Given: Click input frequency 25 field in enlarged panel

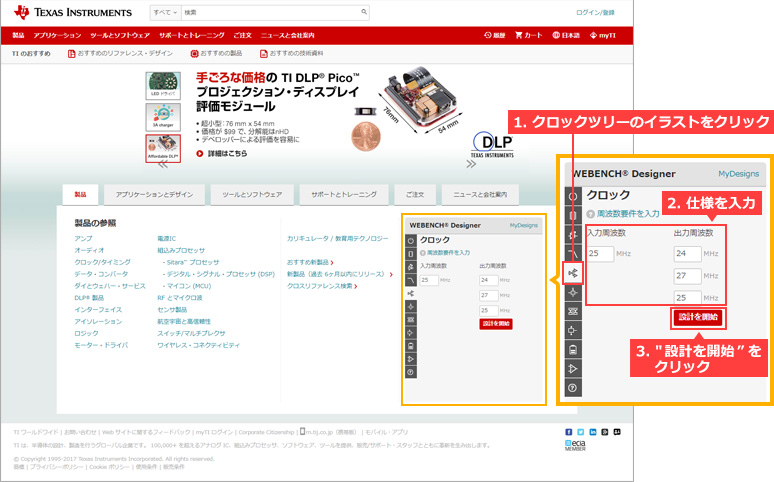Looking at the screenshot, I should click(600, 253).
